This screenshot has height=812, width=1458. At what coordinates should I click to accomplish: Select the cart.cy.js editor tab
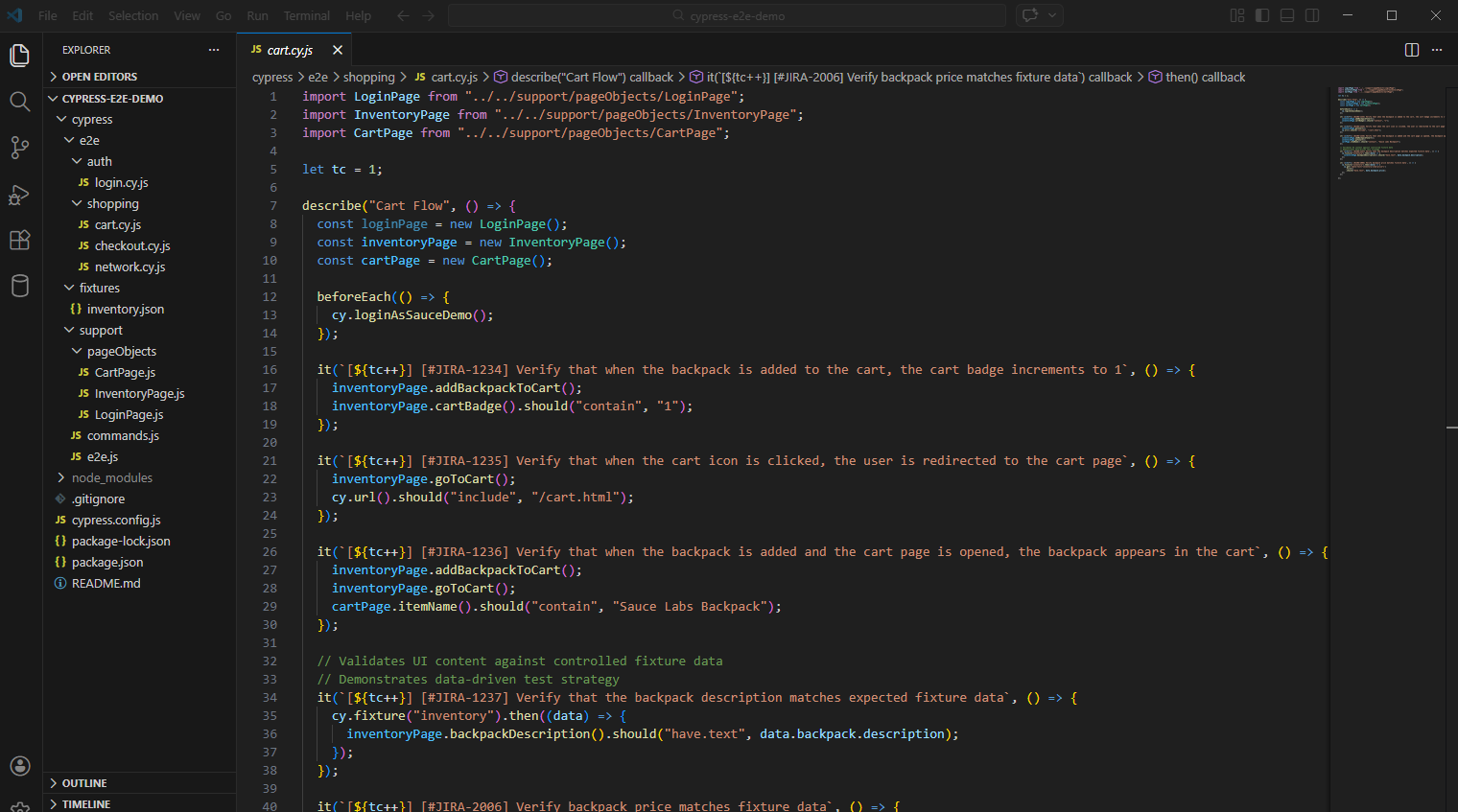coord(288,49)
